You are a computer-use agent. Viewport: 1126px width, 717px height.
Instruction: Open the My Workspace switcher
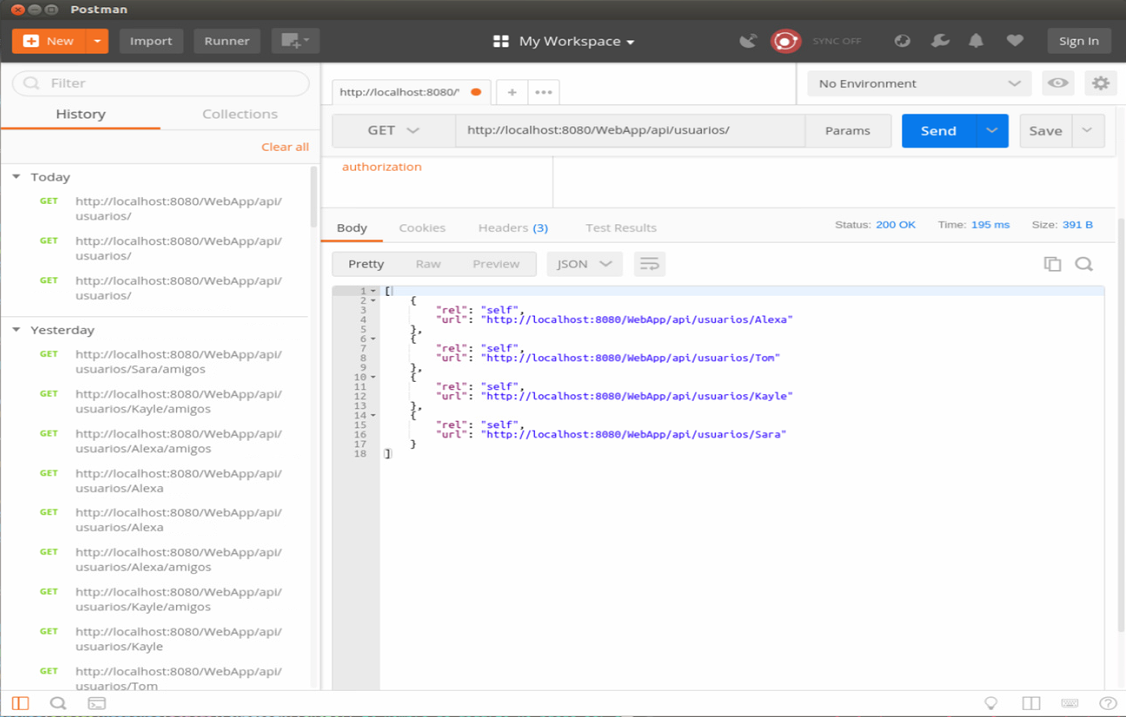point(564,41)
